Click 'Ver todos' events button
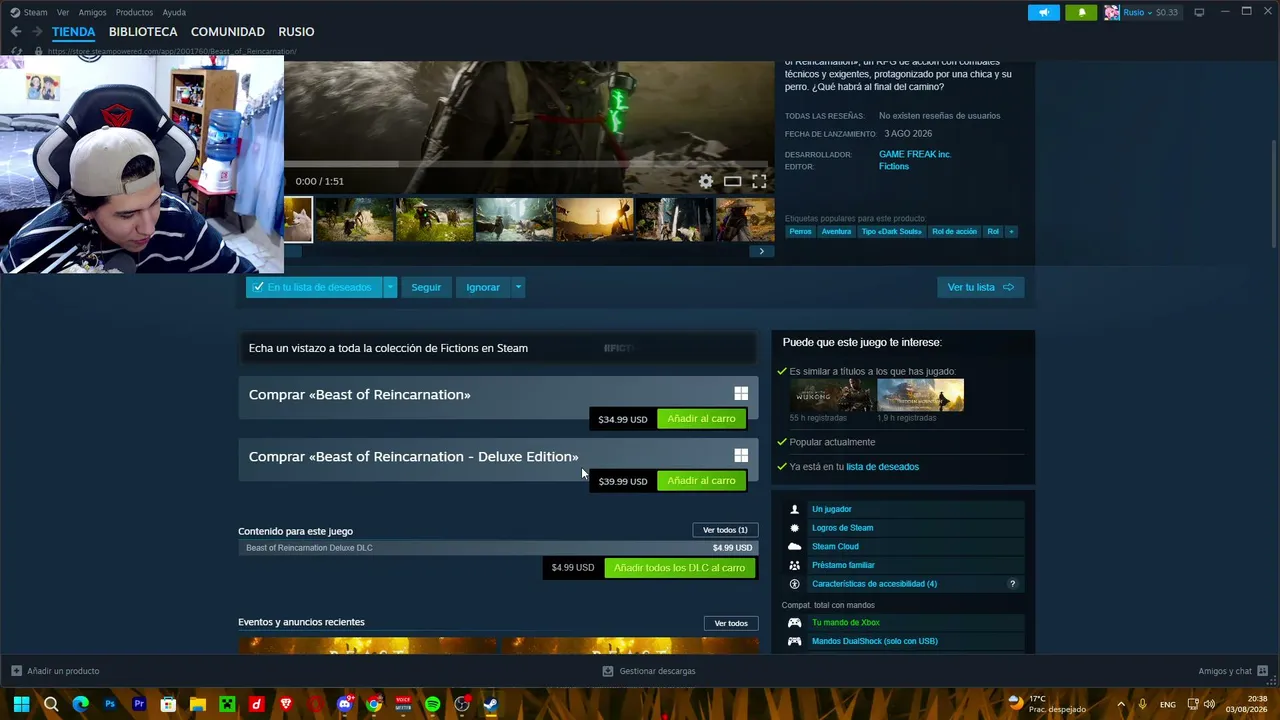Image resolution: width=1280 pixels, height=720 pixels. tap(731, 623)
